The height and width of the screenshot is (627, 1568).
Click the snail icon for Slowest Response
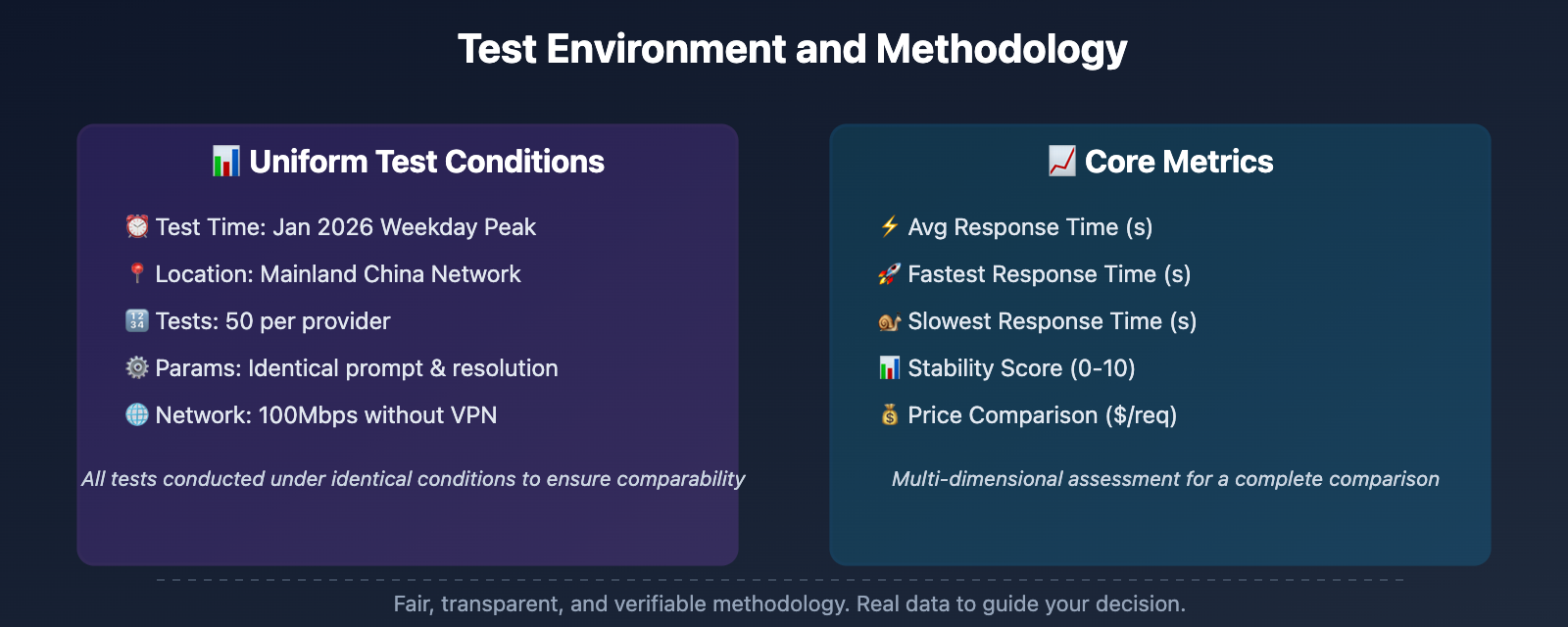pos(890,321)
